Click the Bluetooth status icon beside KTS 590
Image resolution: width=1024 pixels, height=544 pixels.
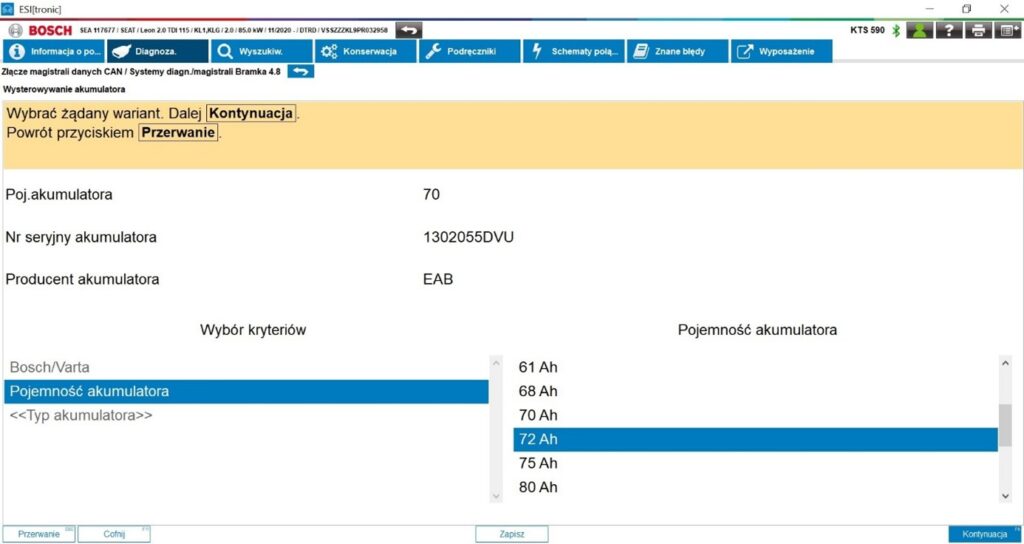click(896, 30)
